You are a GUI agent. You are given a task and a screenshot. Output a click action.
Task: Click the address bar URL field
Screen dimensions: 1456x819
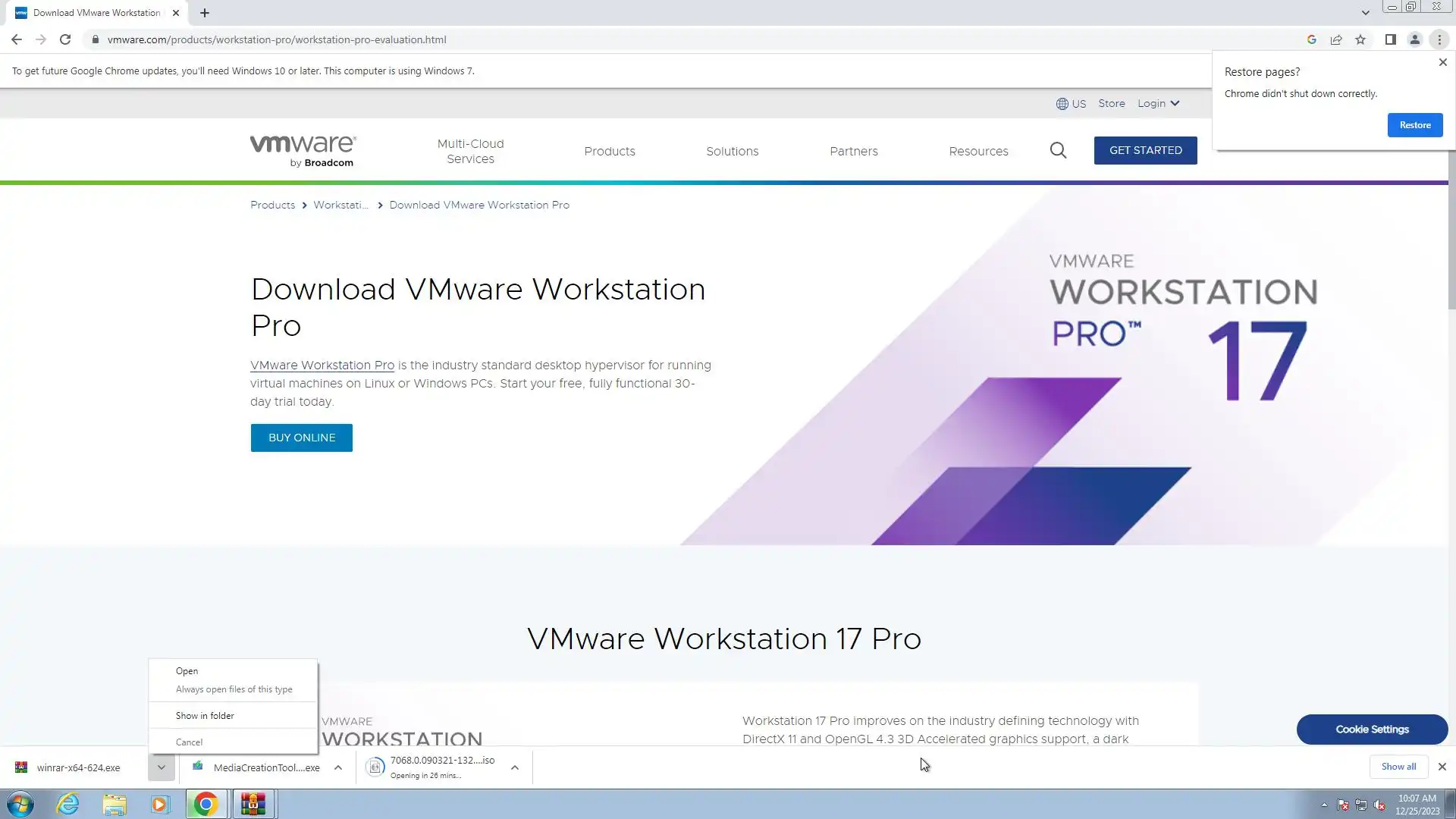[531, 39]
